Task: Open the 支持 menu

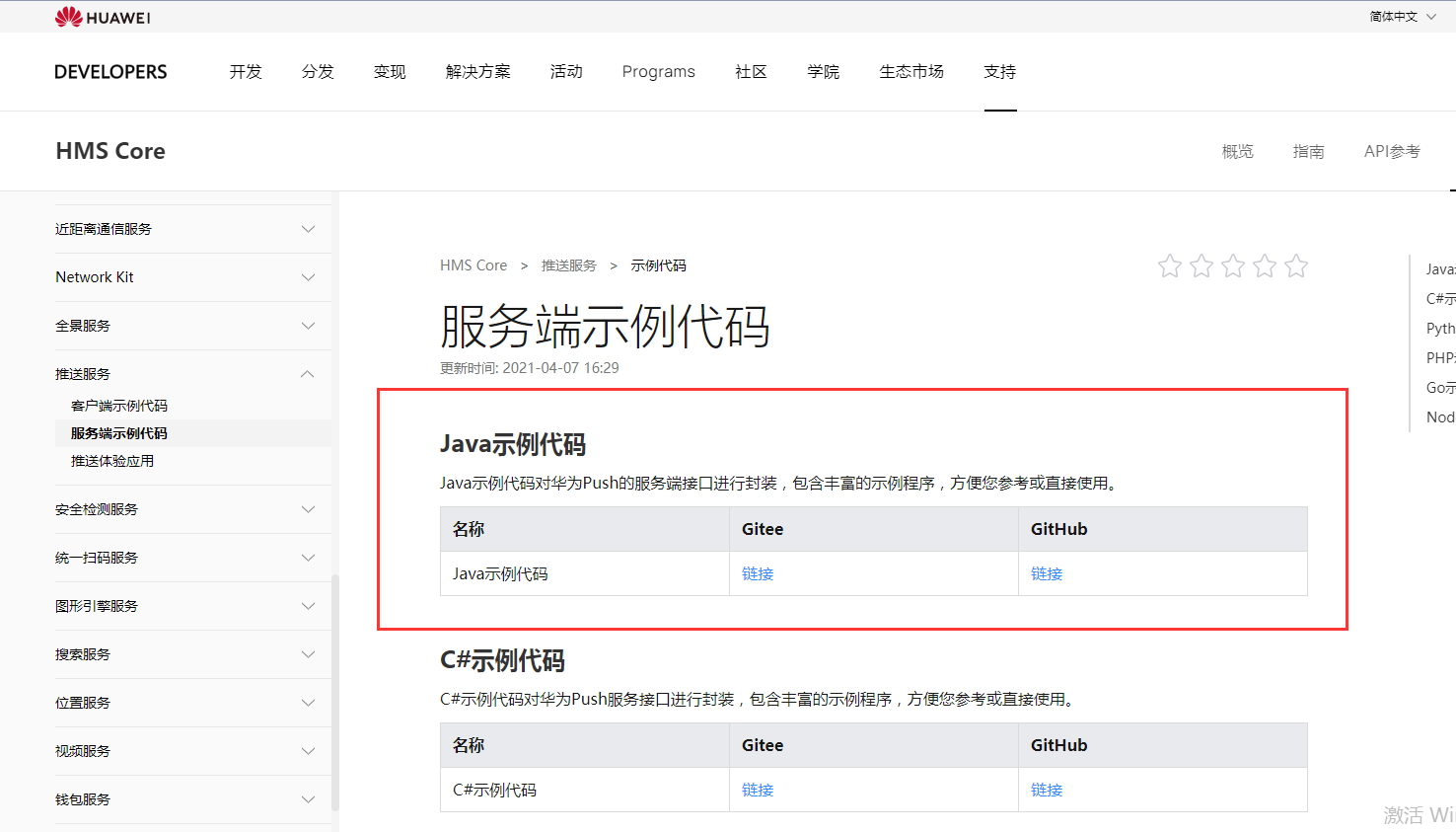Action: tap(1000, 72)
